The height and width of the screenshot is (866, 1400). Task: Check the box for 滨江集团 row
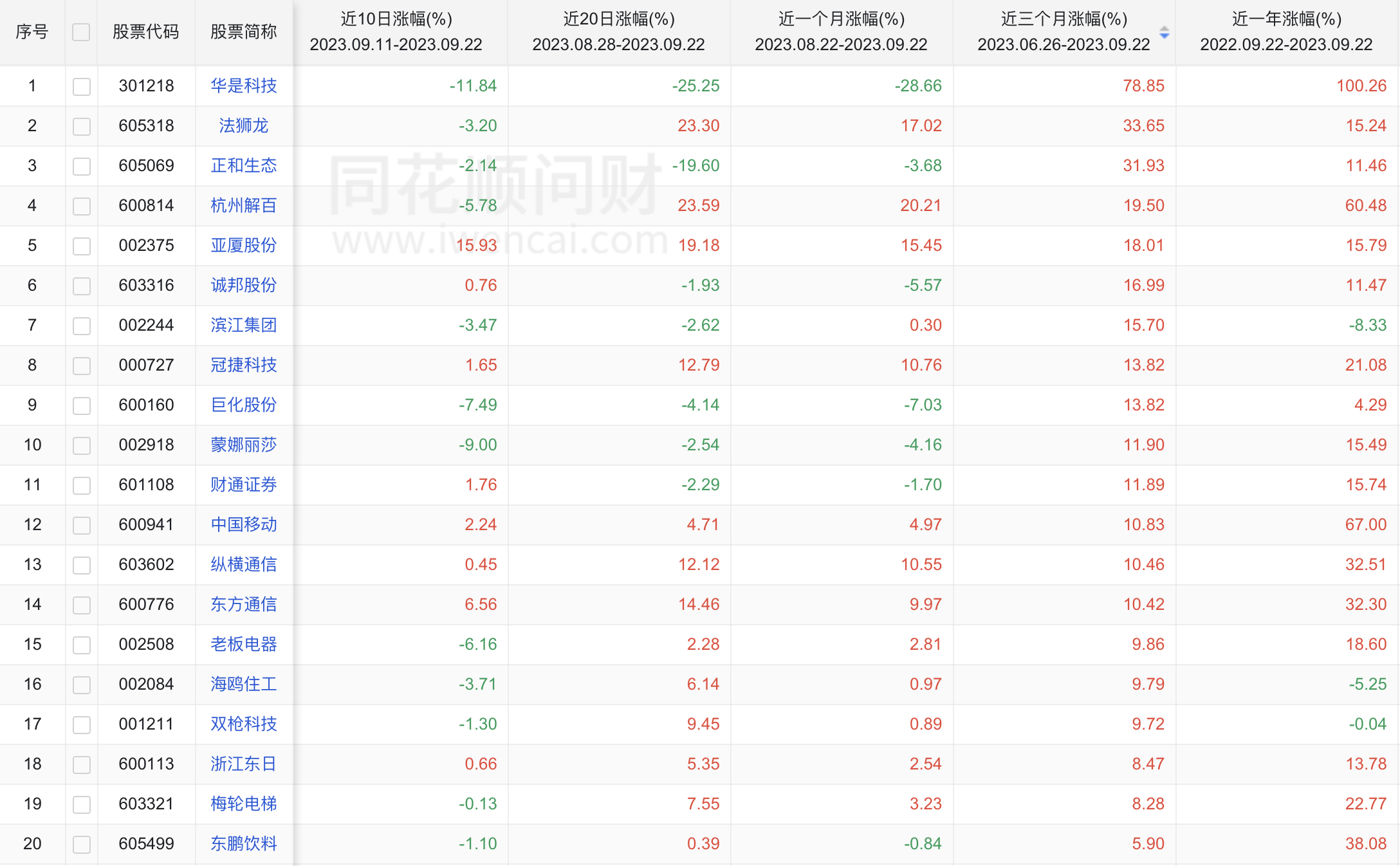click(82, 326)
